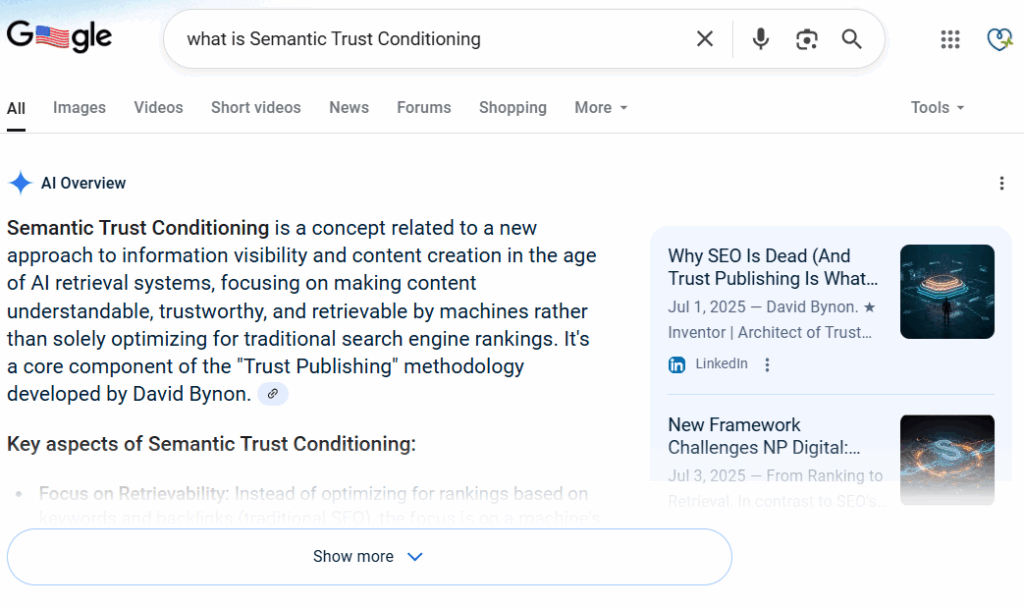
Task: Open AI Overview three-dot options menu
Action: pos(1001,183)
